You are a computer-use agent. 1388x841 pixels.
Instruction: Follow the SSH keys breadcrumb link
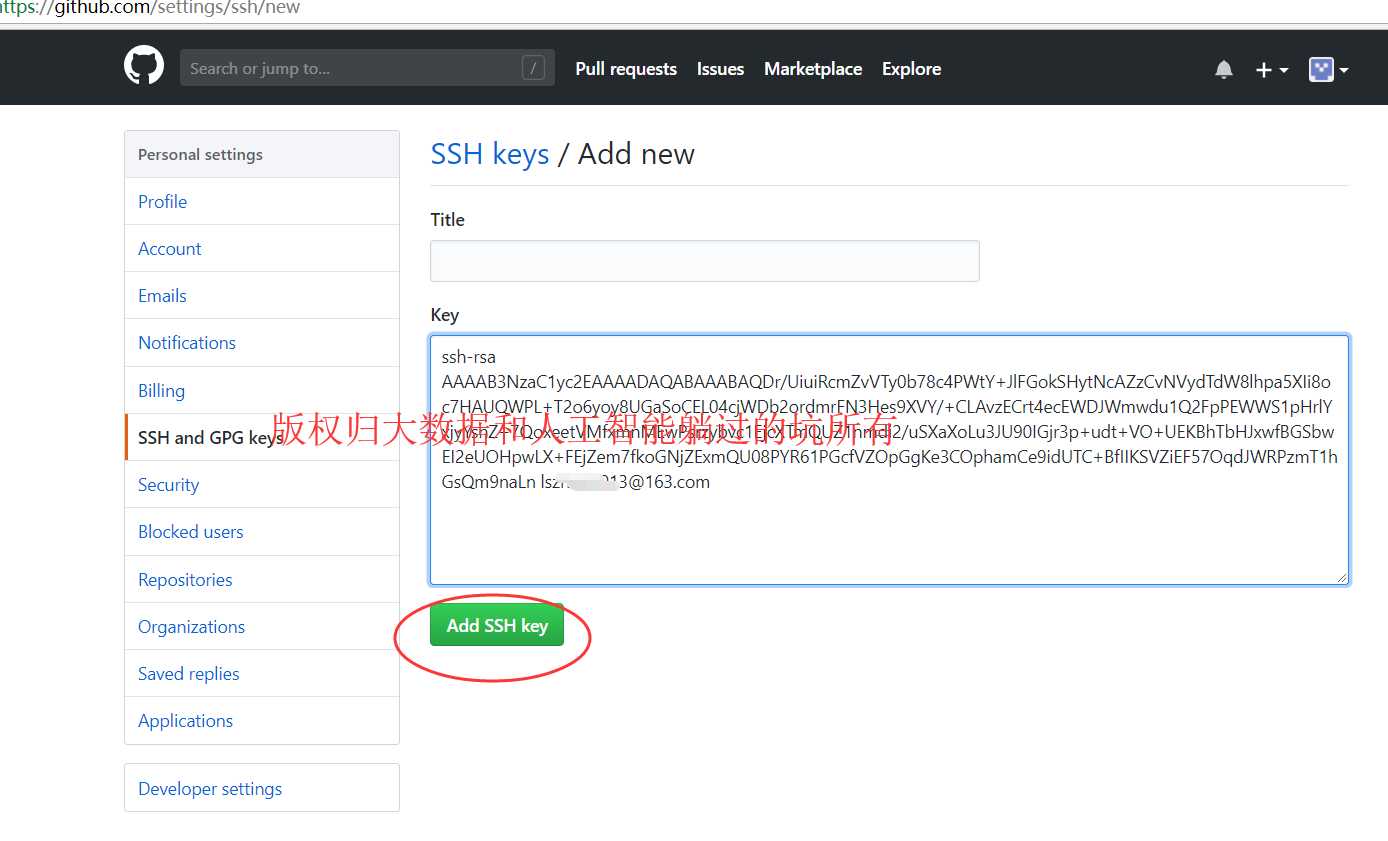490,154
